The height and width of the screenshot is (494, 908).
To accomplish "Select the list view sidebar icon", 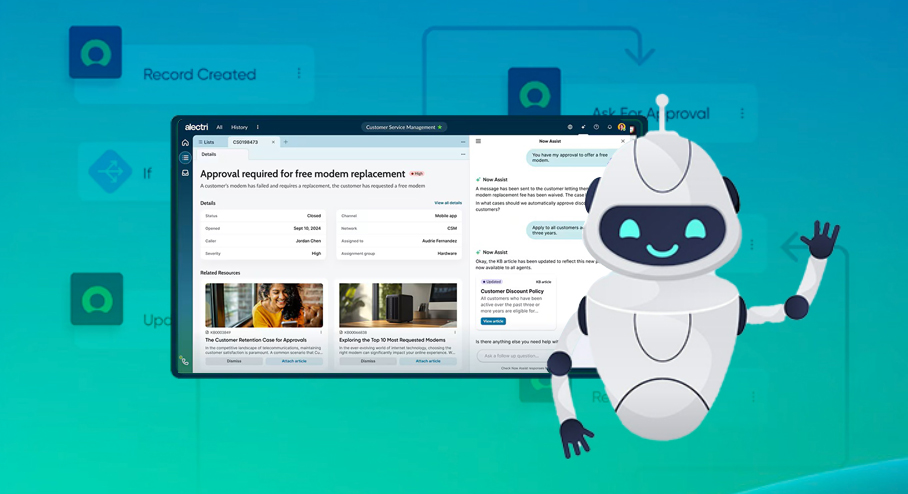I will coord(185,158).
